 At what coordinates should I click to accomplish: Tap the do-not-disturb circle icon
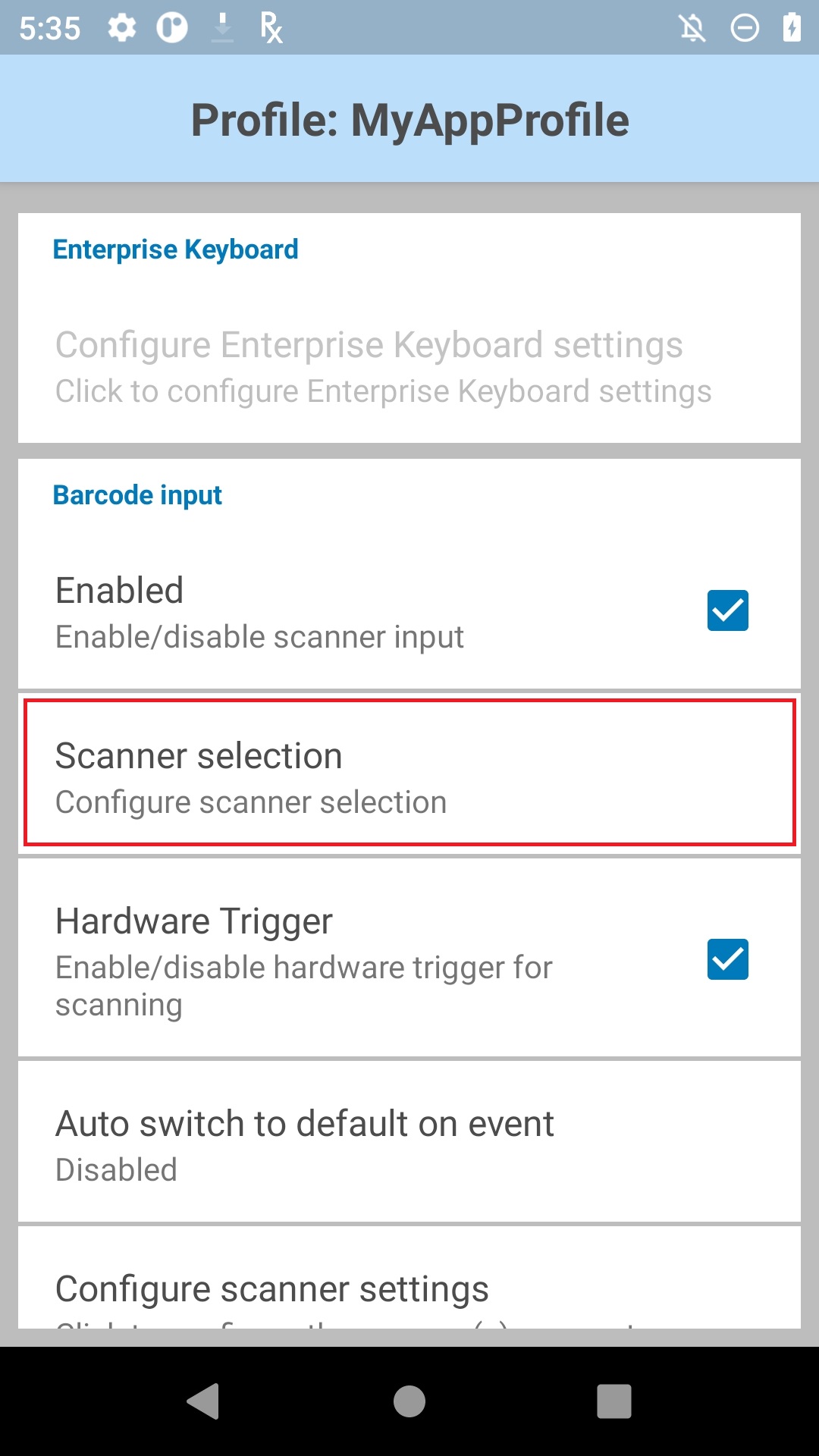click(x=745, y=29)
